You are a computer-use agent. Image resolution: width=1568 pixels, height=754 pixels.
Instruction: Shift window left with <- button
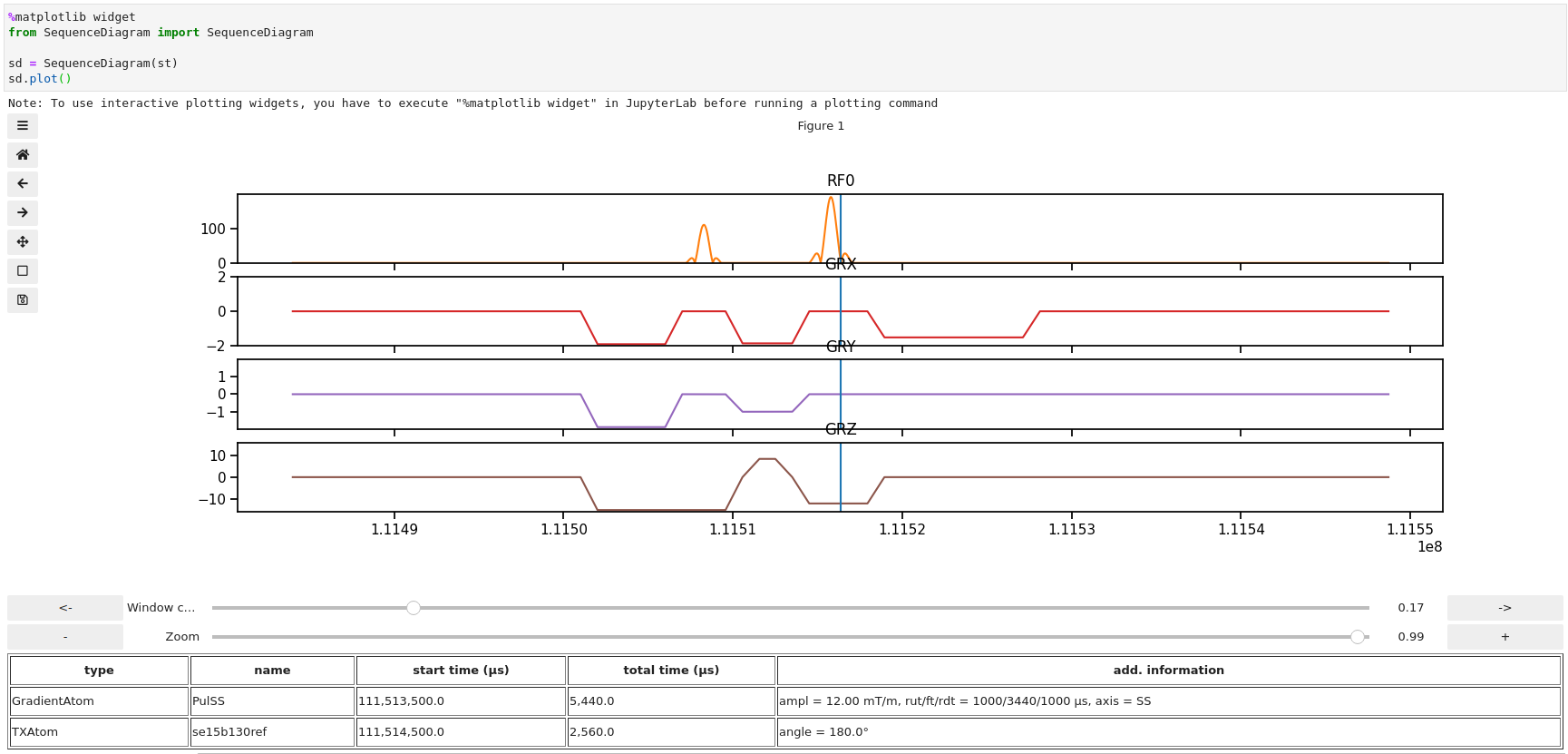pyautogui.click(x=65, y=608)
